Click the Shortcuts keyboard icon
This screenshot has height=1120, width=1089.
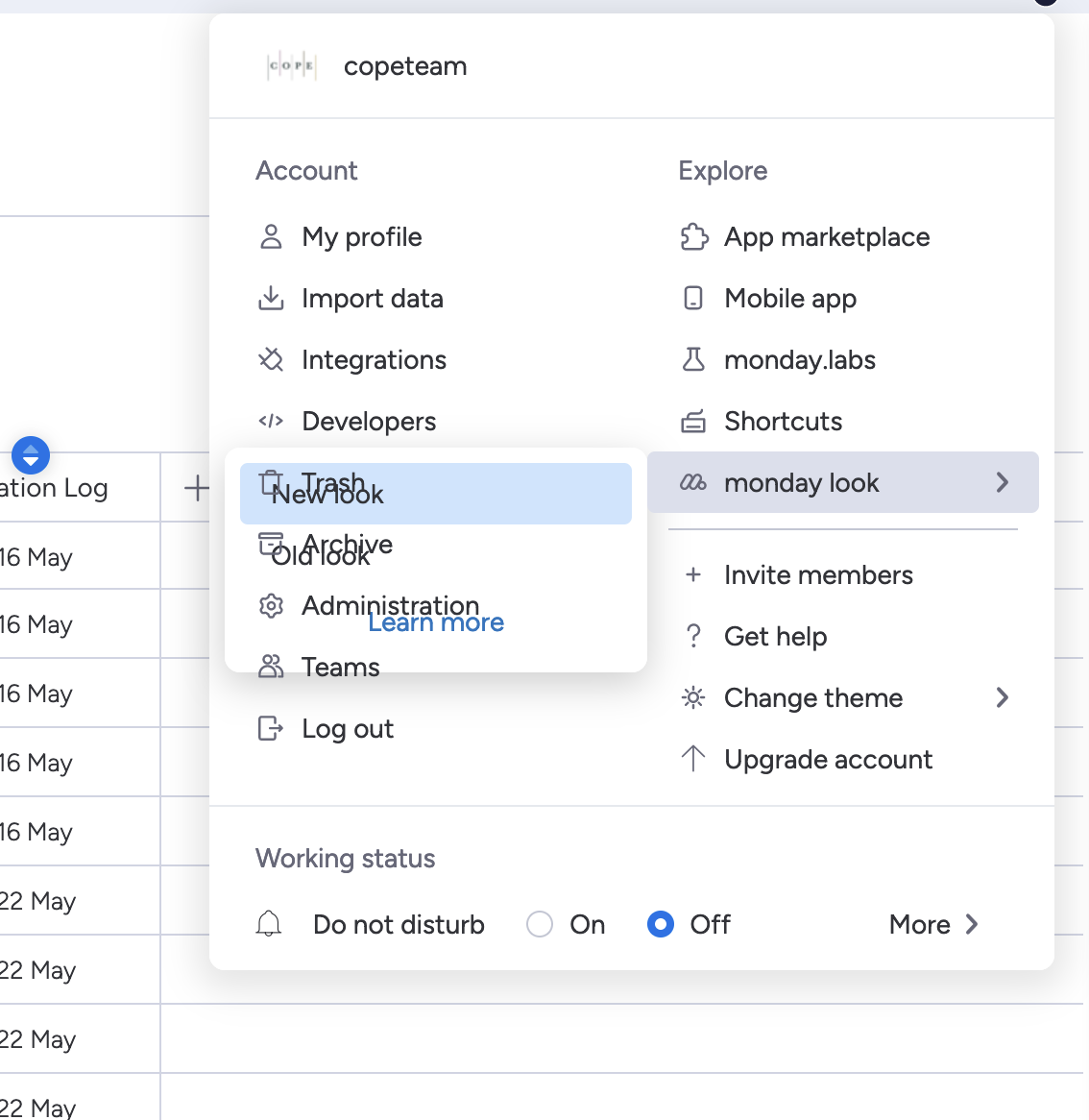point(693,422)
